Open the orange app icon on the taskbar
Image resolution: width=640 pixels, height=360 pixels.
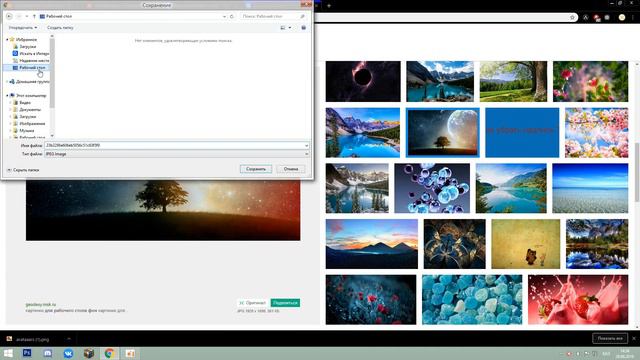(130, 353)
